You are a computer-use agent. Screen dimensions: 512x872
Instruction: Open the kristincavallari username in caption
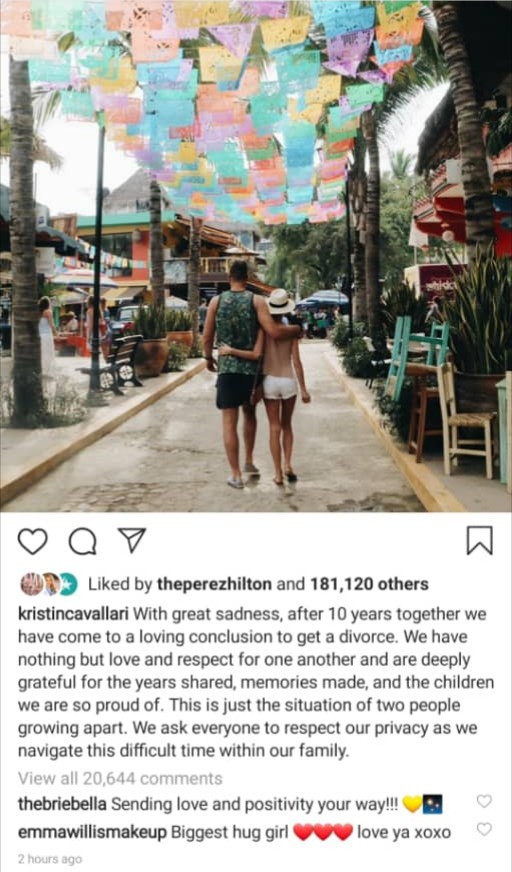pos(73,615)
